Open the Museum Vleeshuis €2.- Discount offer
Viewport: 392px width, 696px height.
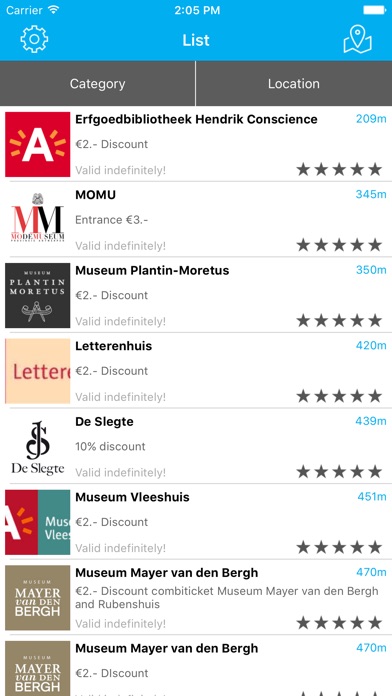111,522
